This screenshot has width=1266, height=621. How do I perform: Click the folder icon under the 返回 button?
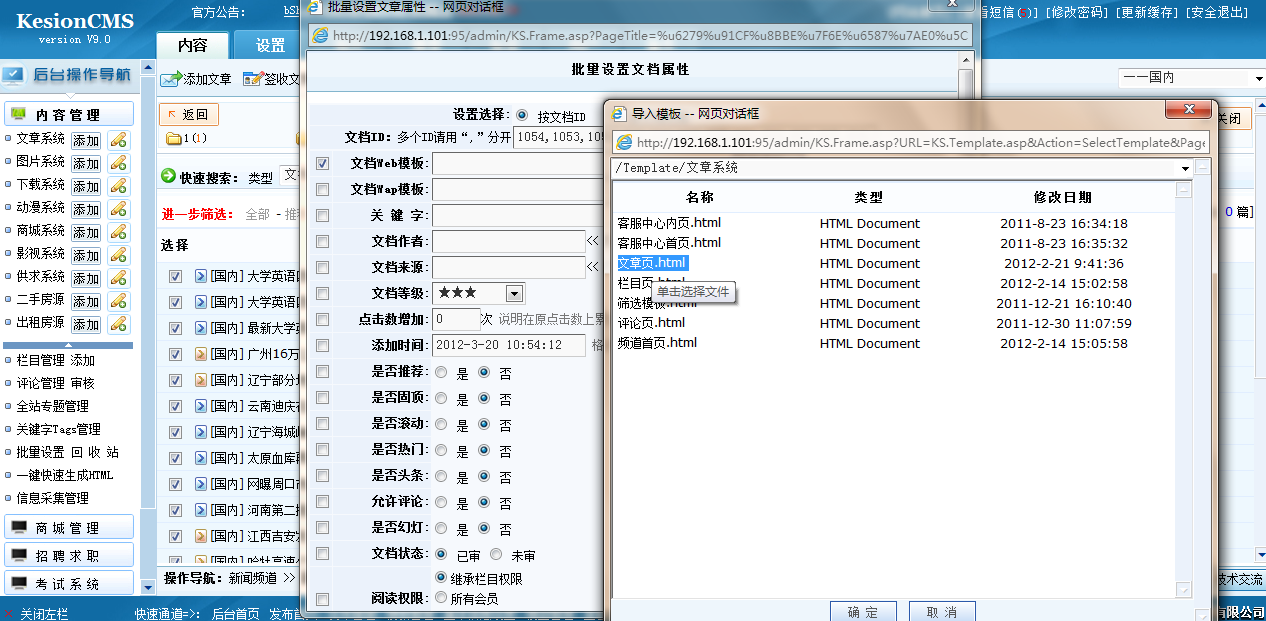[173, 138]
